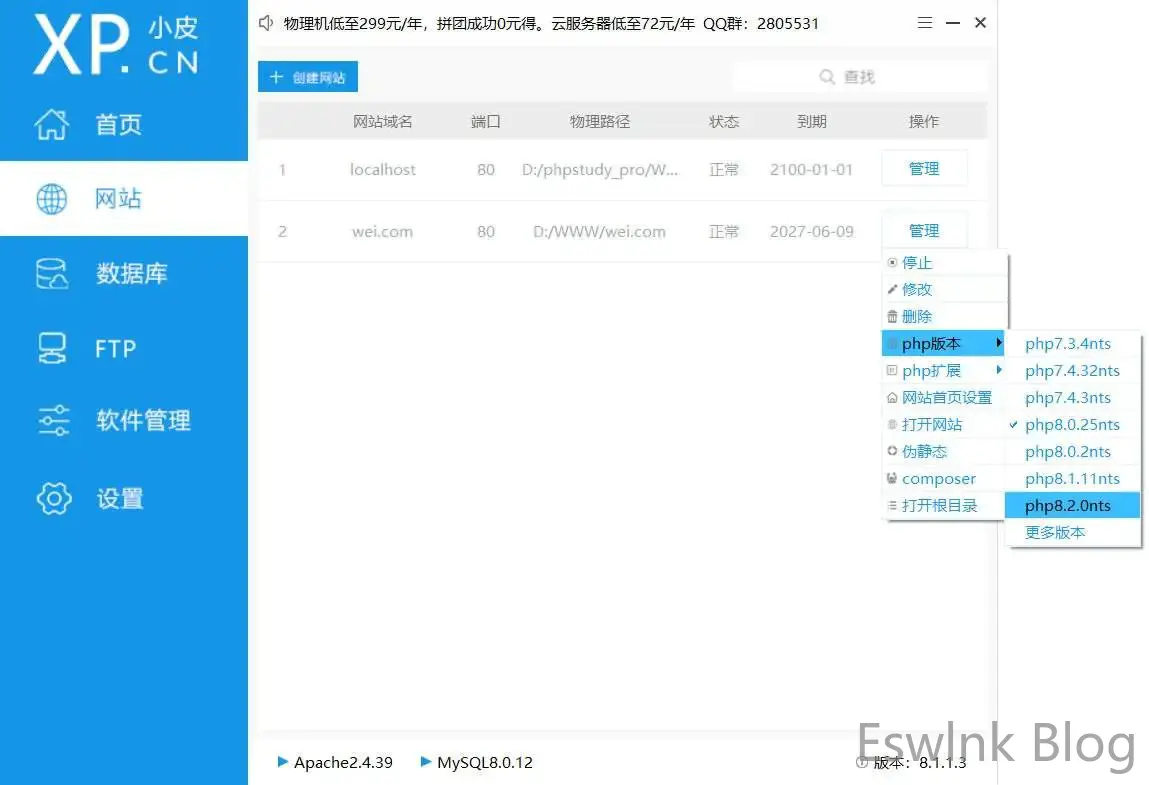Open 软件管理 sliders icon
This screenshot has height=785, width=1149.
click(x=54, y=421)
